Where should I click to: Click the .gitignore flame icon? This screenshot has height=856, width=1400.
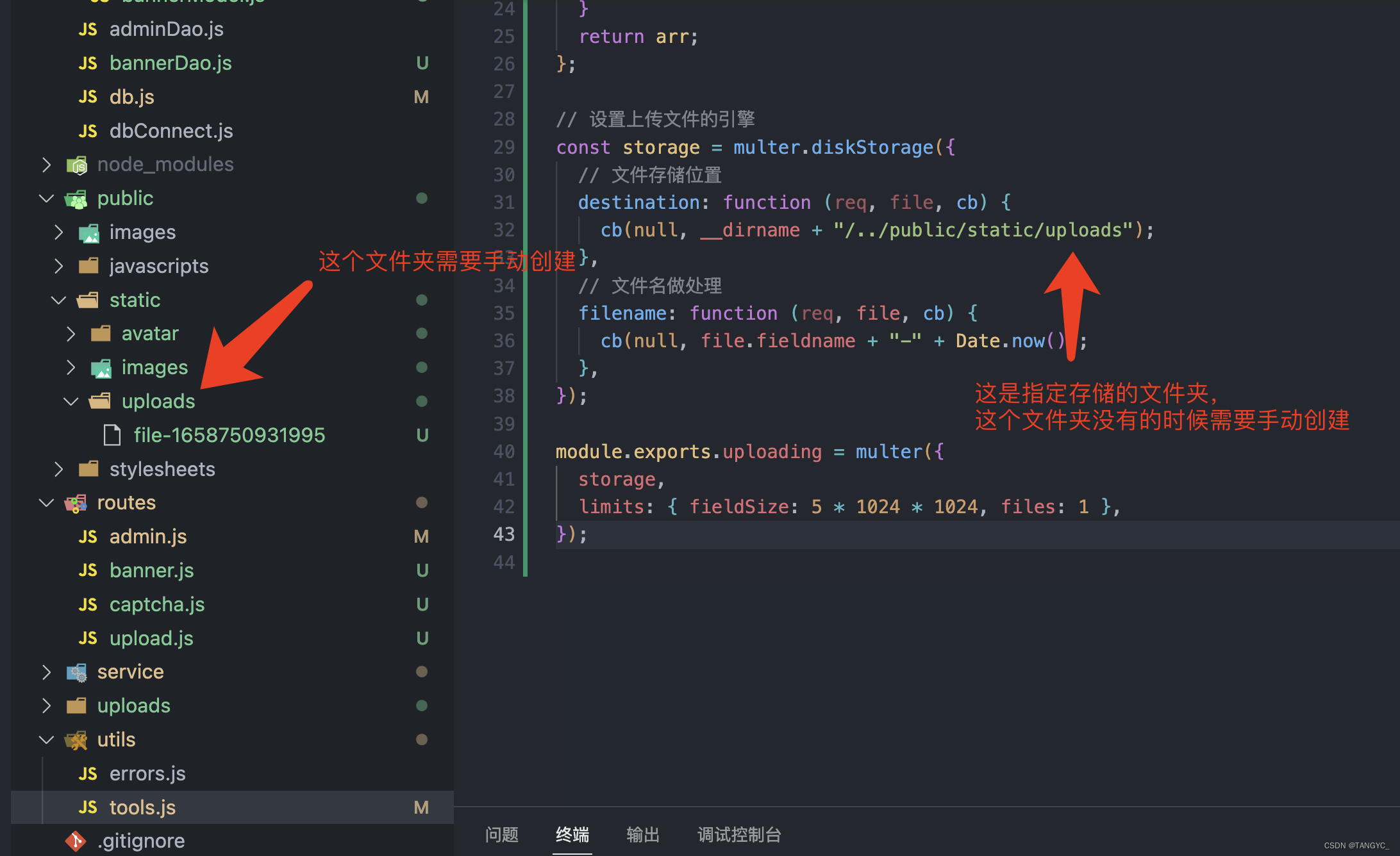pyautogui.click(x=76, y=841)
